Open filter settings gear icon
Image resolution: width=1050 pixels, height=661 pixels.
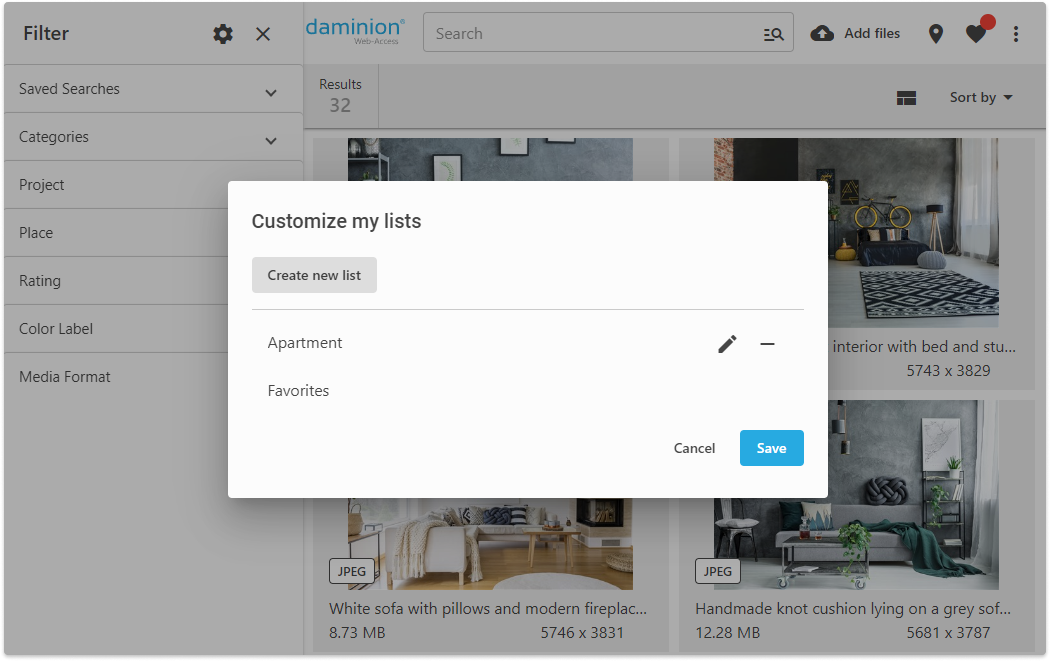pyautogui.click(x=223, y=34)
